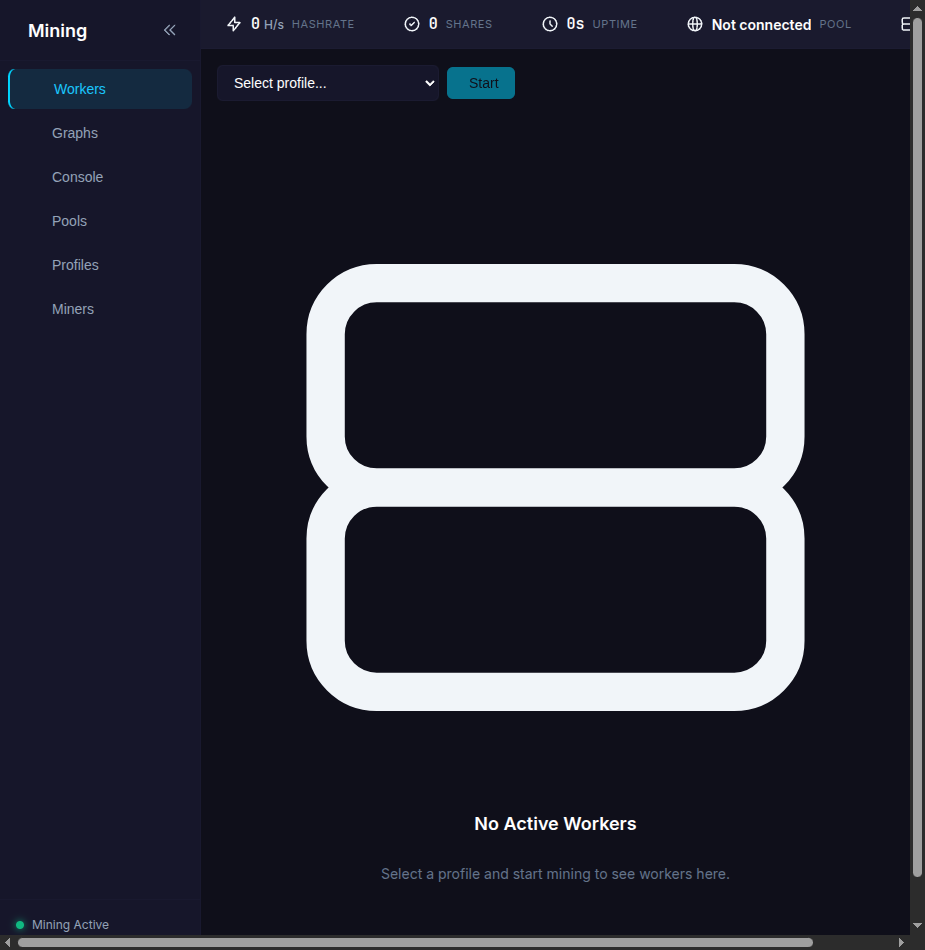The image size is (925, 950).
Task: Click the pool globe icon
Action: [x=695, y=24]
